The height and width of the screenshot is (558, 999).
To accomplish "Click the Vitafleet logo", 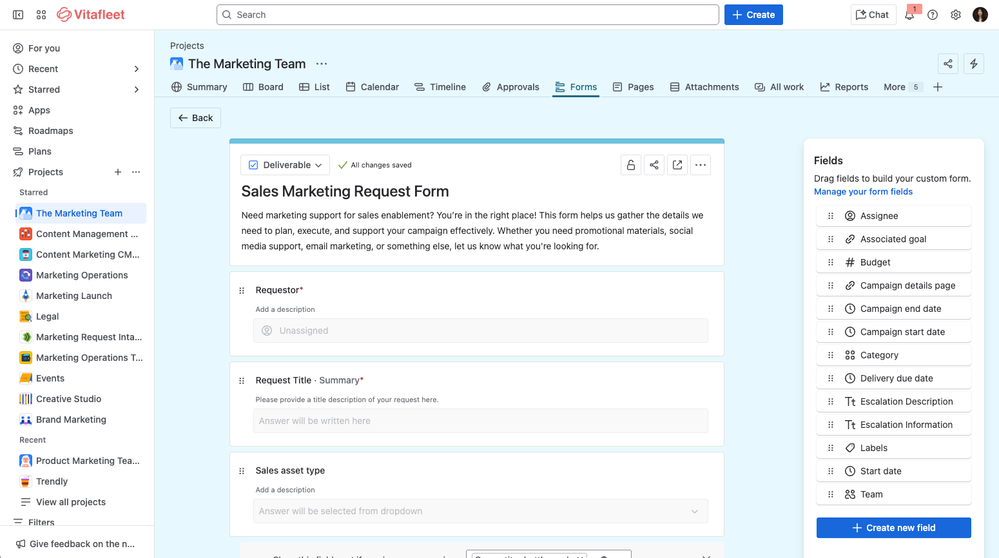I will [90, 15].
